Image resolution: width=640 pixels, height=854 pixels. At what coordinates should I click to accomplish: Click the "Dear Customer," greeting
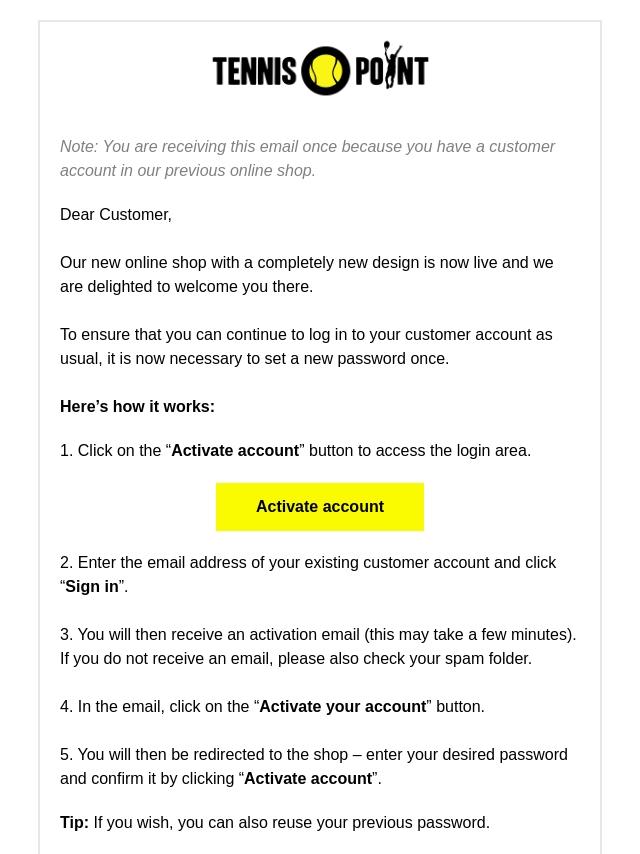(x=116, y=214)
